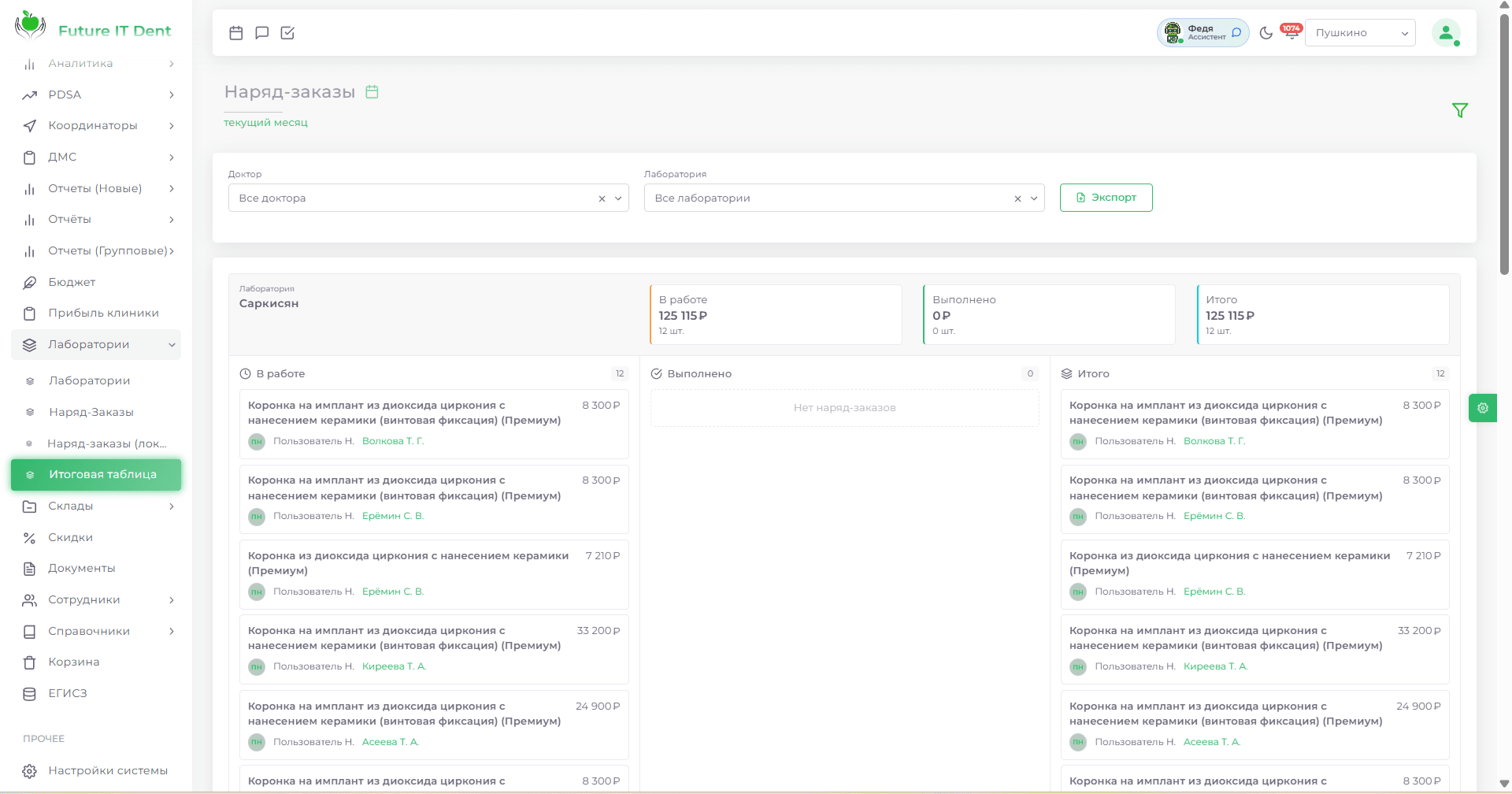Click the PDSA trend line icon
Image resolution: width=1512 pixels, height=794 pixels.
tap(30, 95)
